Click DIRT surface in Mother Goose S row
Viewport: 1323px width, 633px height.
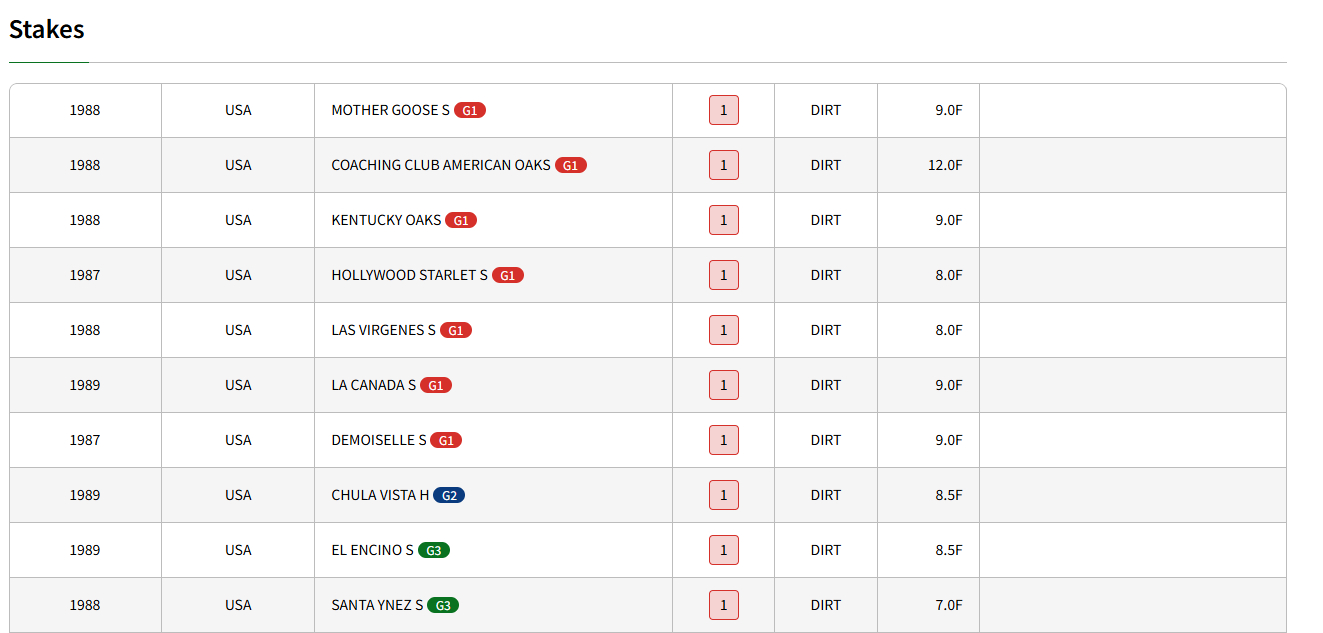tap(826, 110)
